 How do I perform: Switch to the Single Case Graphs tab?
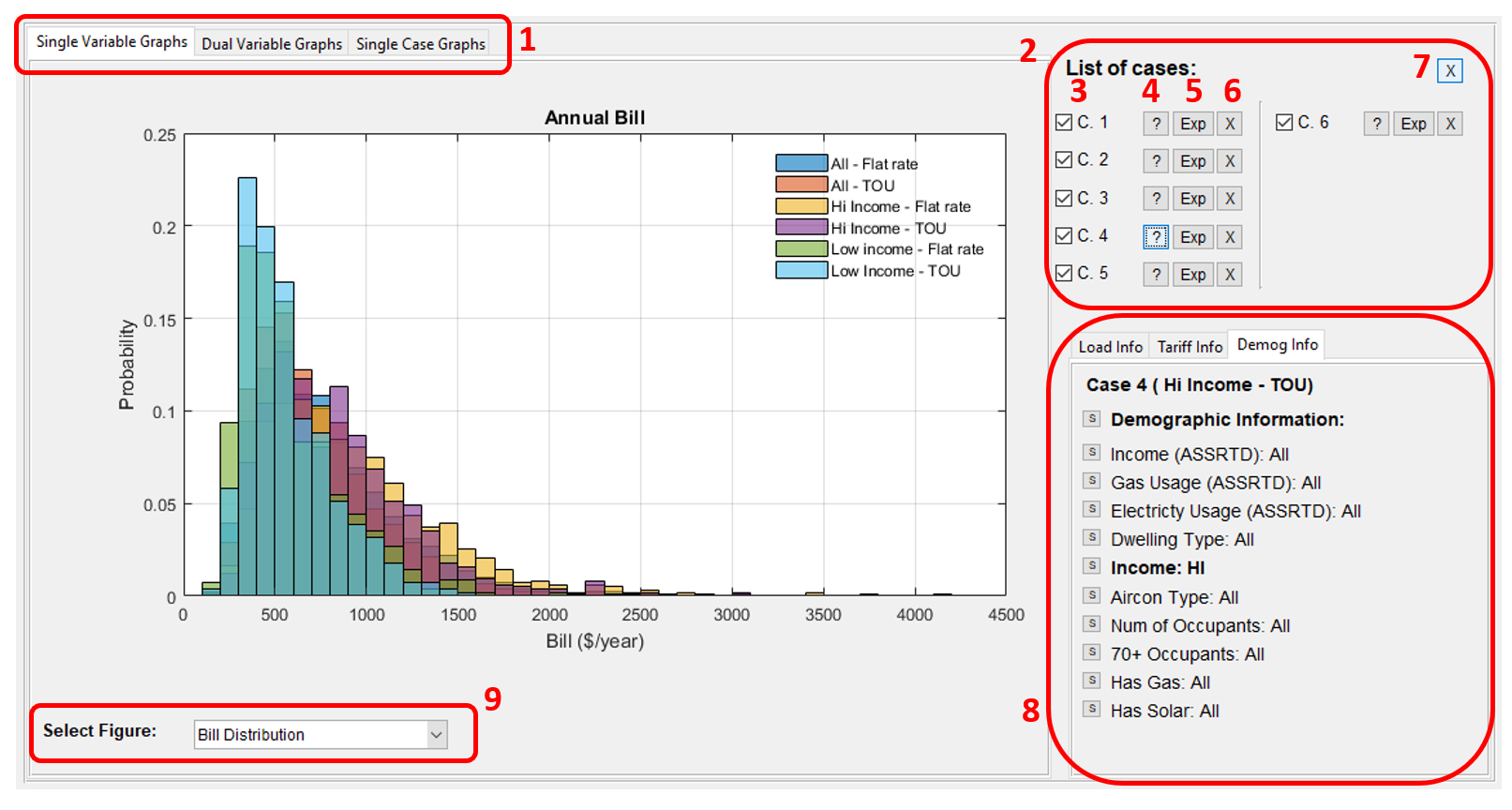coord(420,44)
